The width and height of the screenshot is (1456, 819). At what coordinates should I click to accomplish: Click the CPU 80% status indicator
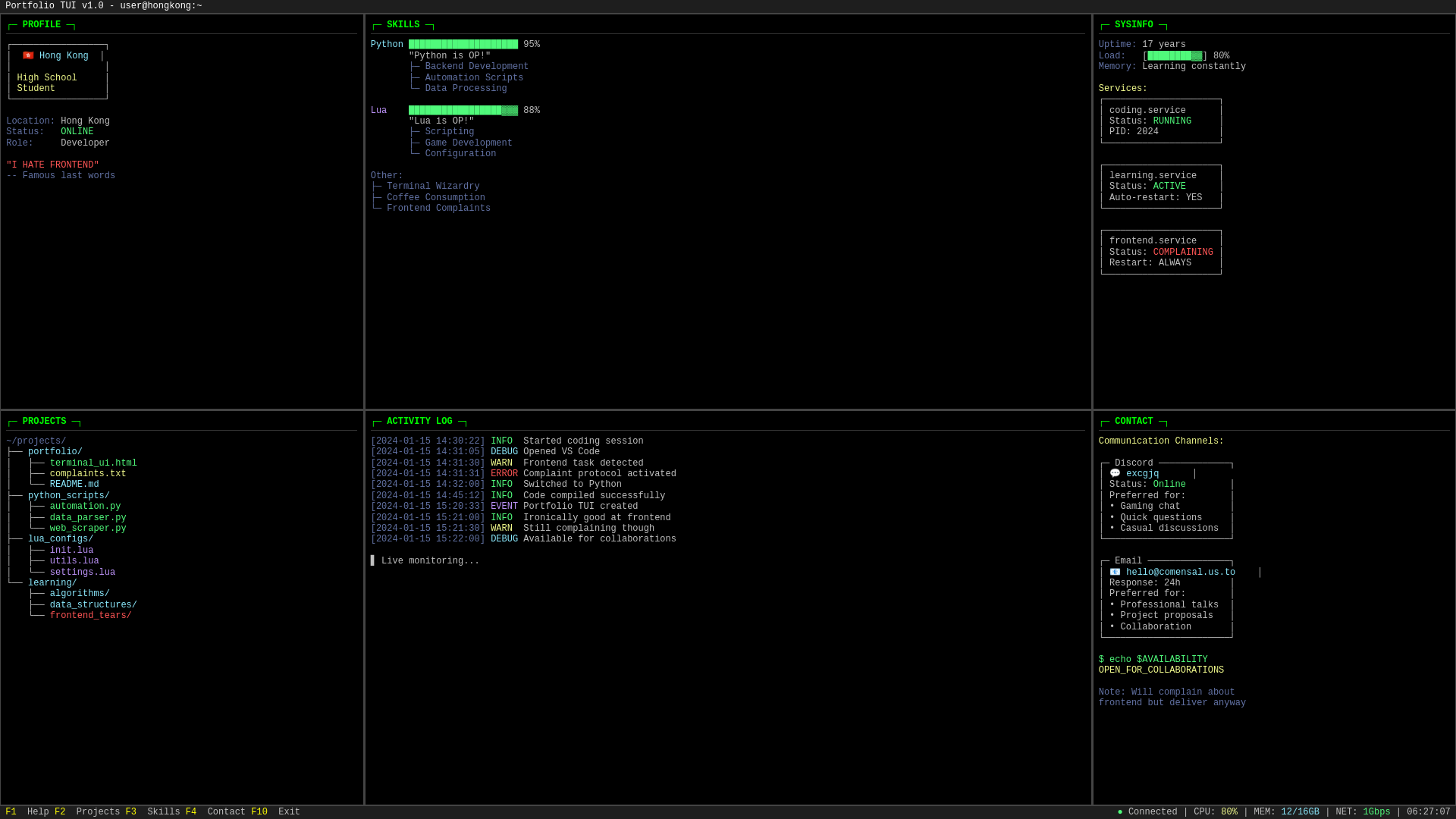click(x=1216, y=812)
